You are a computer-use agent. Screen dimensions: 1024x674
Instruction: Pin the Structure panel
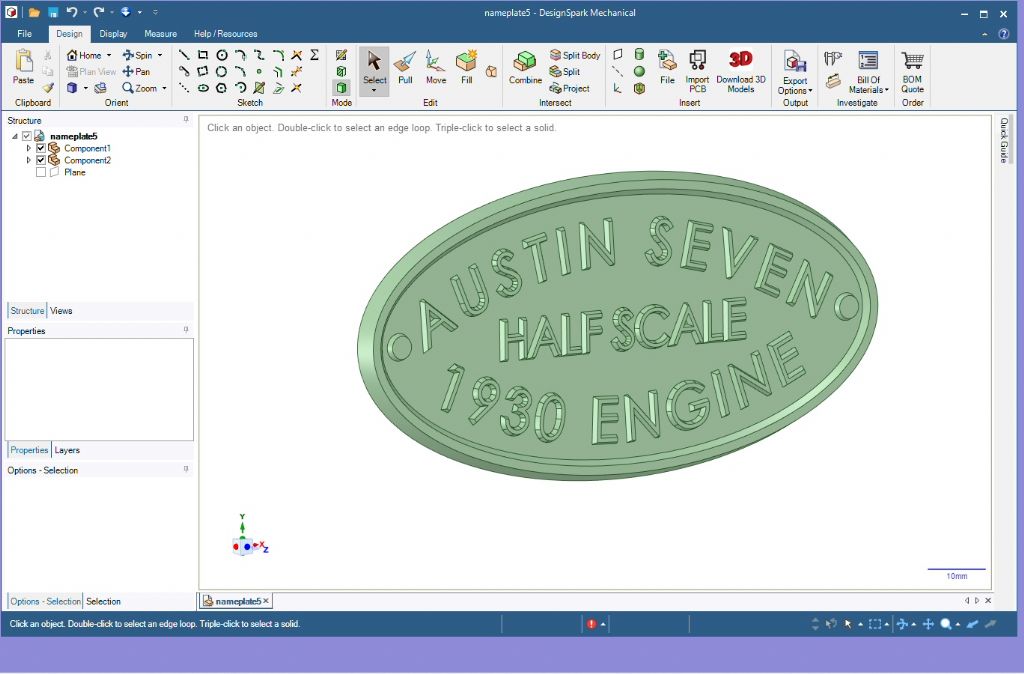click(186, 120)
